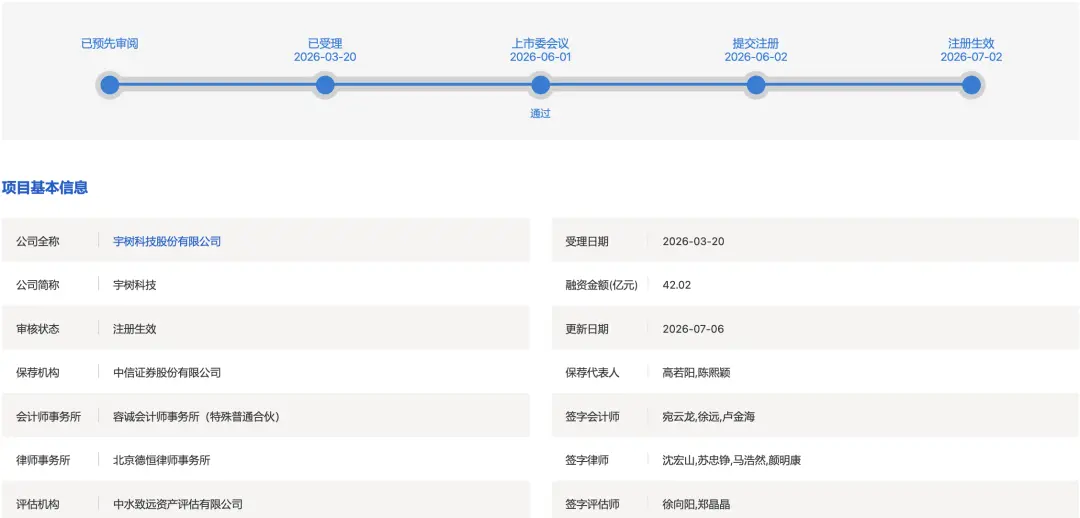Click the 签字会计师 field label

click(592, 417)
